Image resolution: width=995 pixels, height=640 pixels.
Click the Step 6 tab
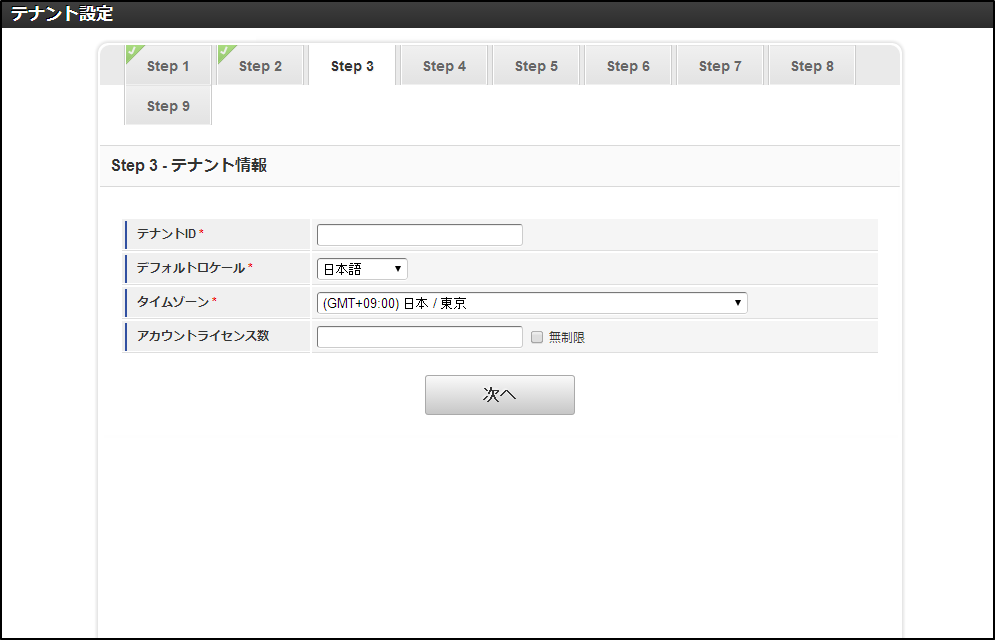point(628,66)
